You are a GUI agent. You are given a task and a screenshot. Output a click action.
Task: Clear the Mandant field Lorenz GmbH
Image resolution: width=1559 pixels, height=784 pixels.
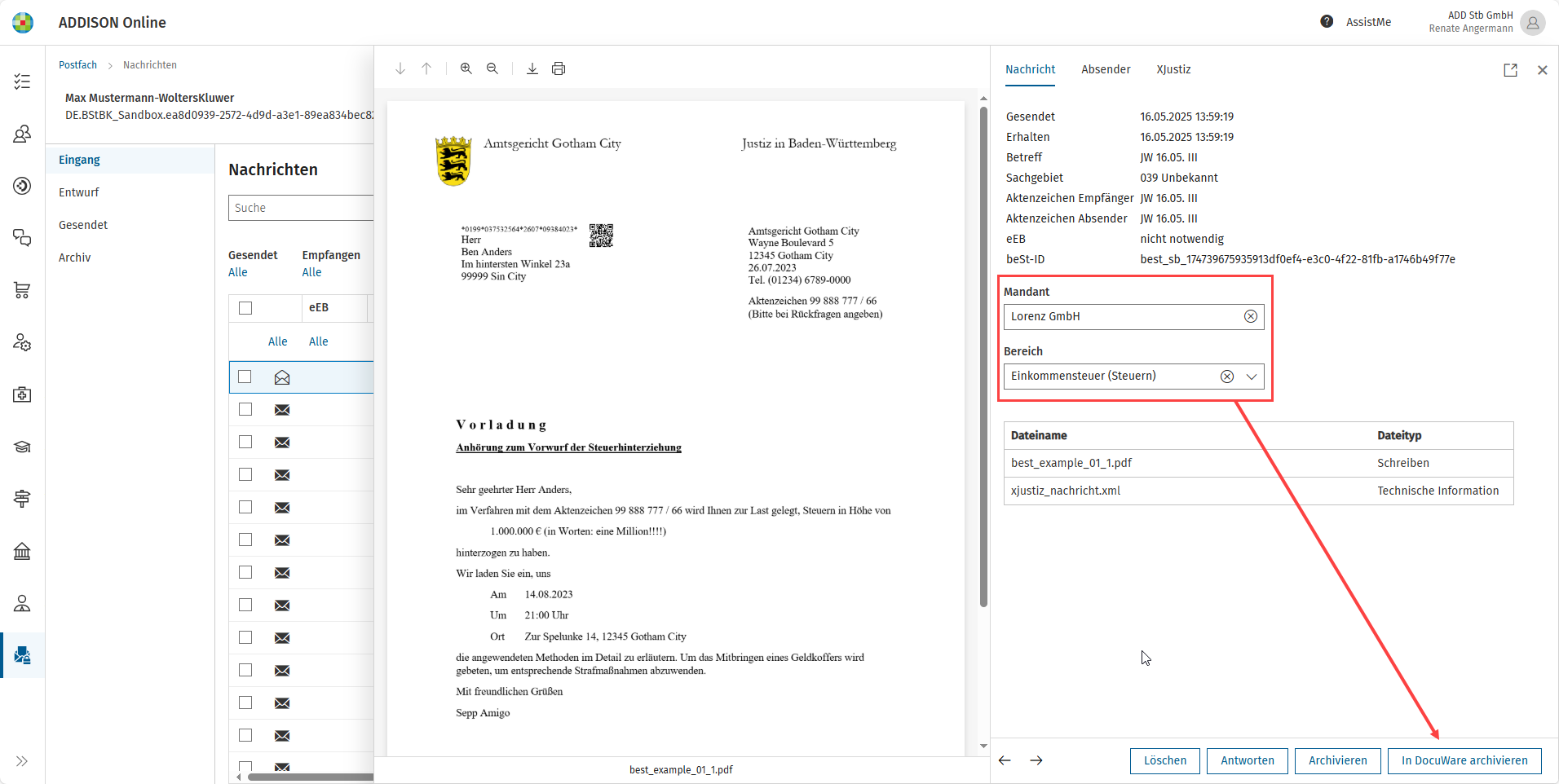click(1251, 316)
